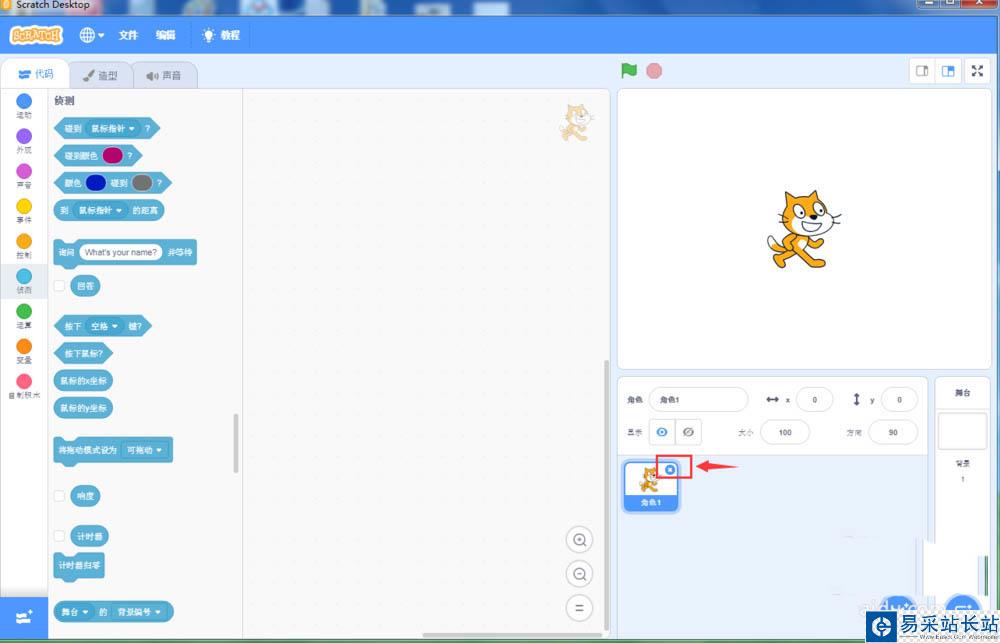Click the 鼠标的x坐标 reporter block
Image resolution: width=1000 pixels, height=643 pixels.
coord(84,381)
